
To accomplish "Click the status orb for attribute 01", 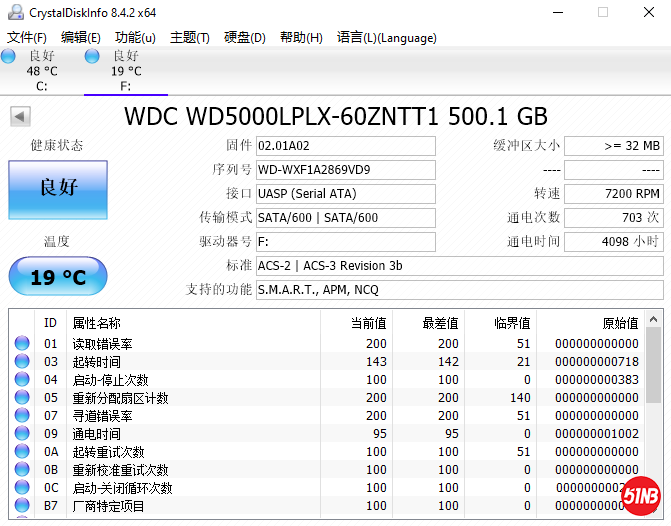I will [x=22, y=344].
